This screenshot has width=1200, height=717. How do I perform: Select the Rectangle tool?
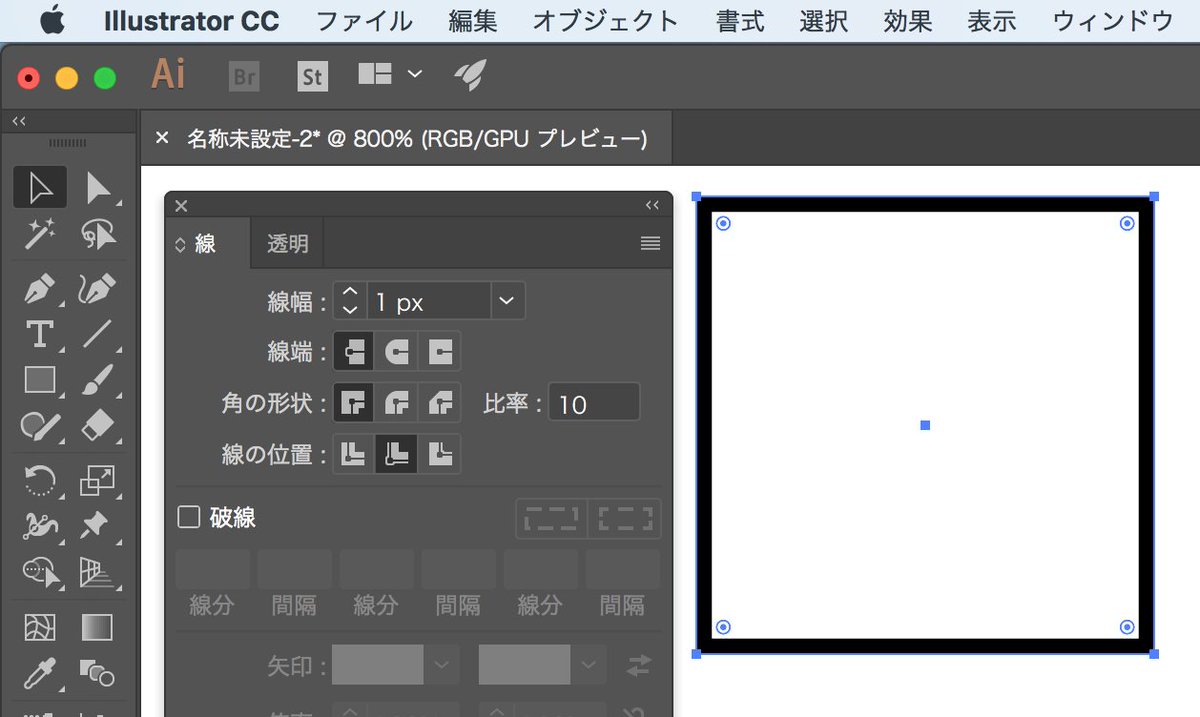(40, 380)
